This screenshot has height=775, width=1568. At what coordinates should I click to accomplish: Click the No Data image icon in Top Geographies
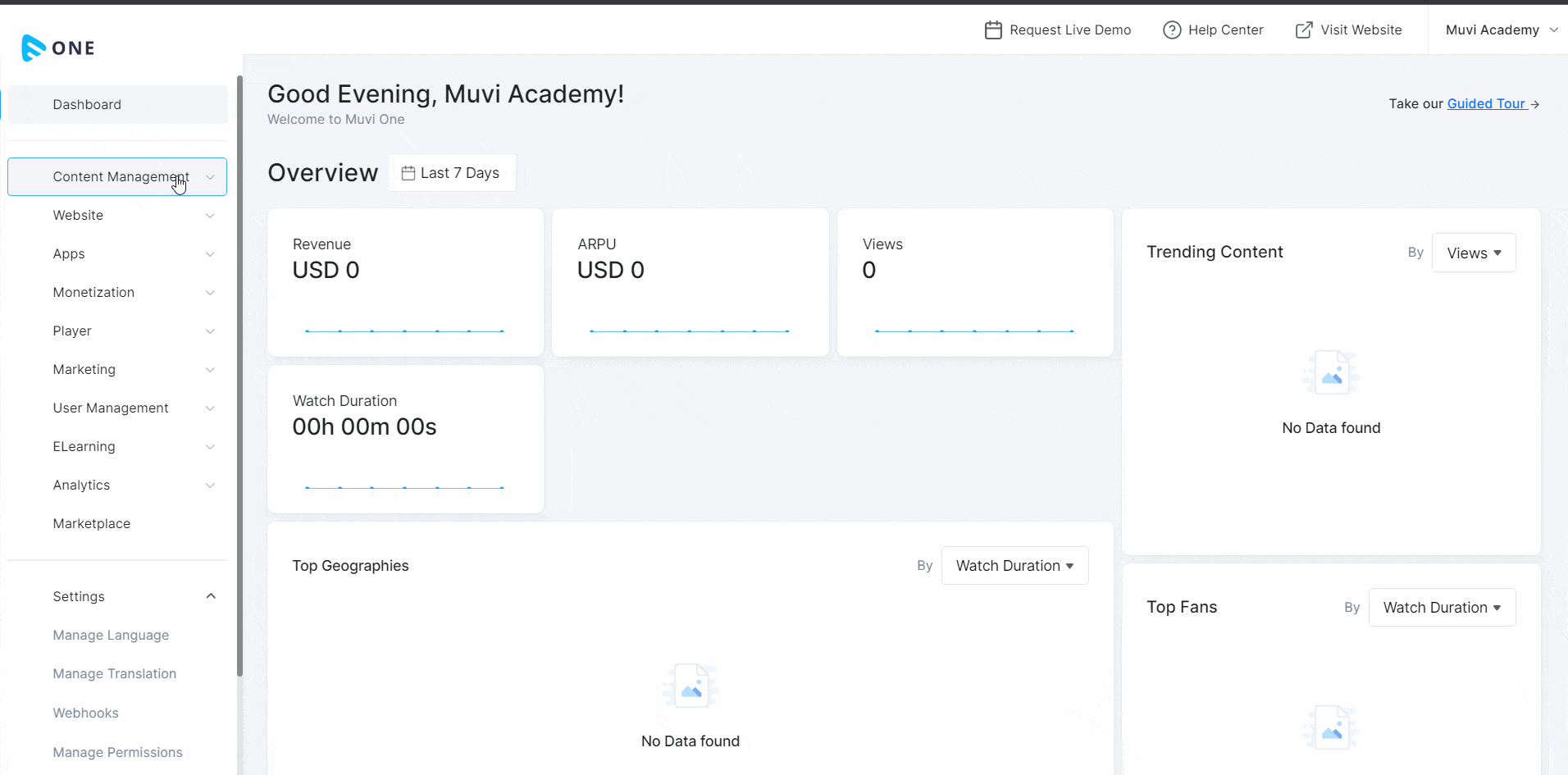click(x=691, y=686)
